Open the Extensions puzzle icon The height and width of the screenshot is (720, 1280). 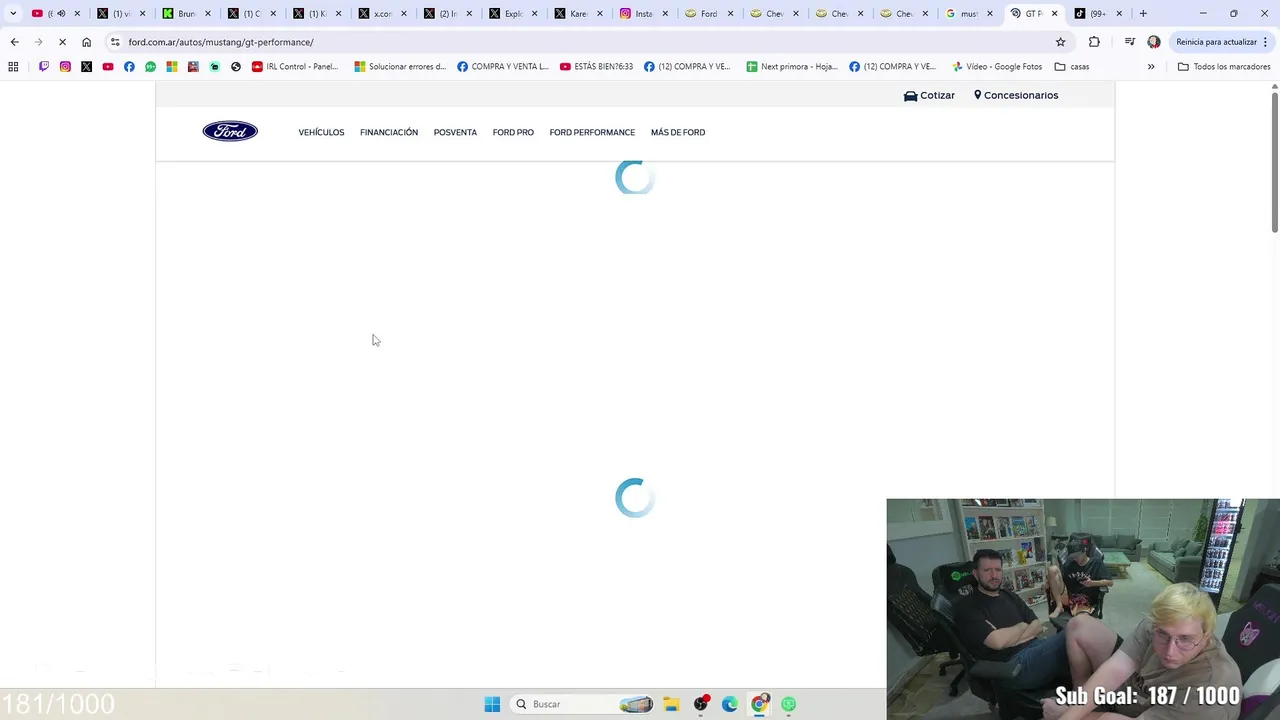(1094, 42)
